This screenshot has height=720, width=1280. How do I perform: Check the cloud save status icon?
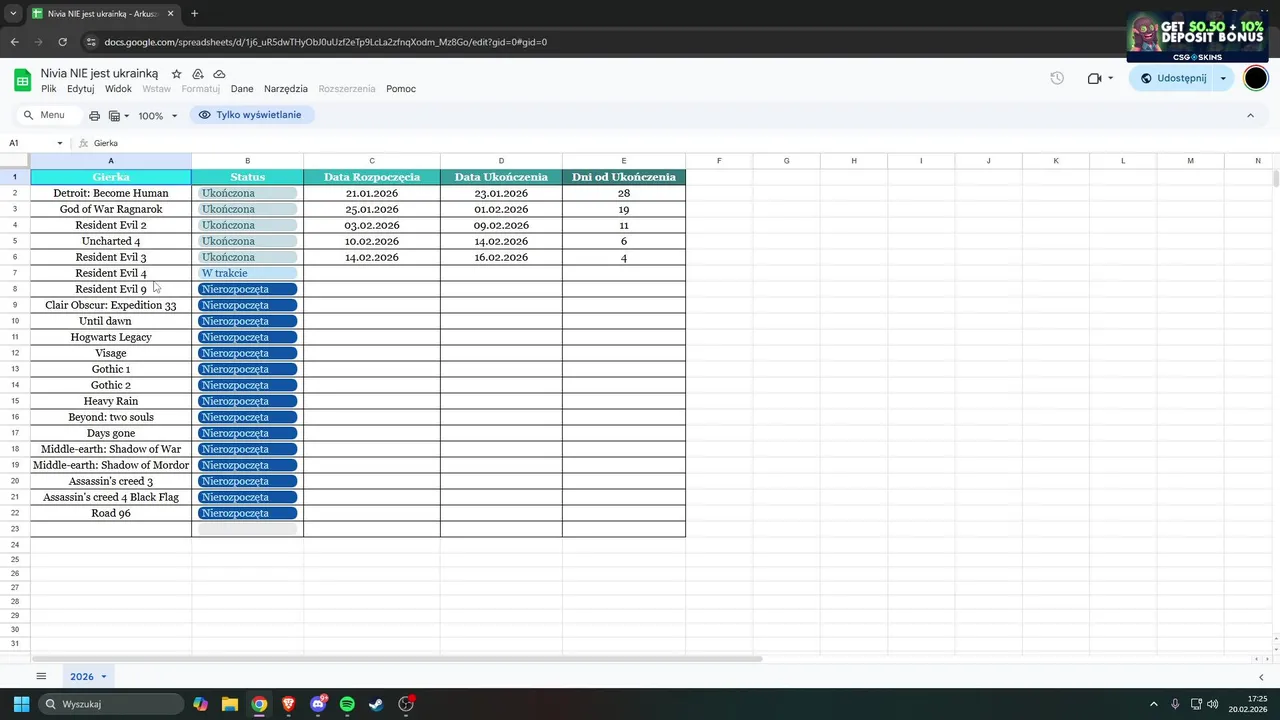pyautogui.click(x=219, y=74)
